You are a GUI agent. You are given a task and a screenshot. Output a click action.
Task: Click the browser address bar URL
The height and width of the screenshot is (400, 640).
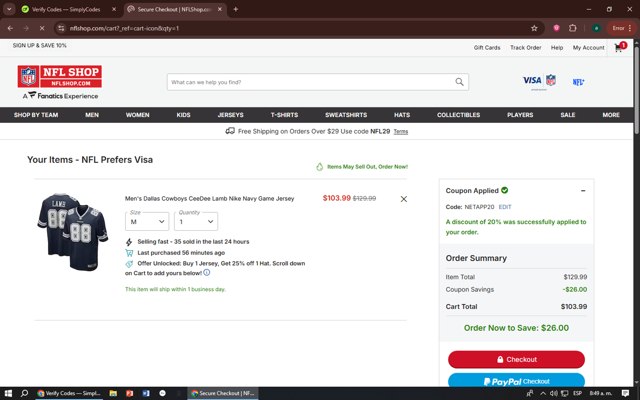124,28
